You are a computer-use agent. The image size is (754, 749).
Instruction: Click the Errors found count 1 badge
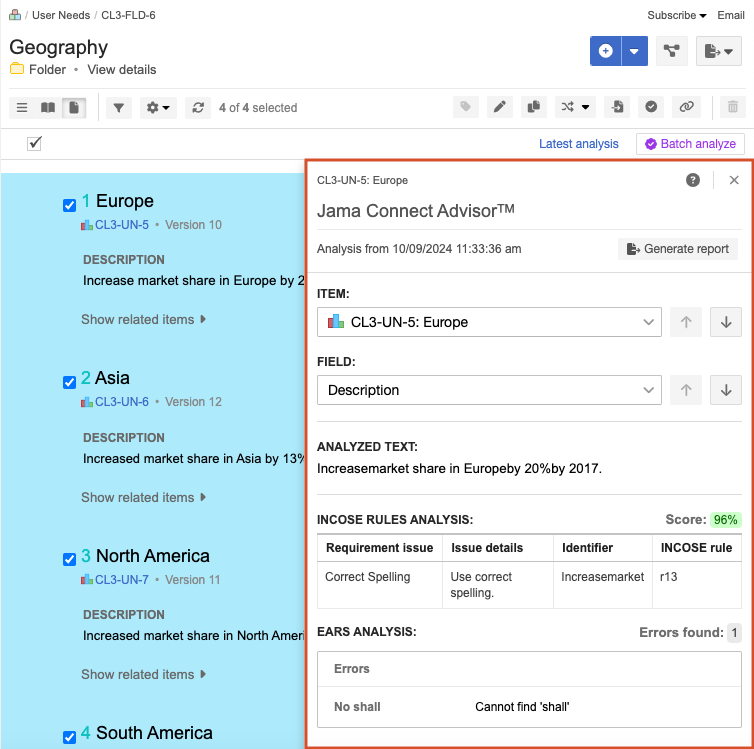[x=734, y=633]
